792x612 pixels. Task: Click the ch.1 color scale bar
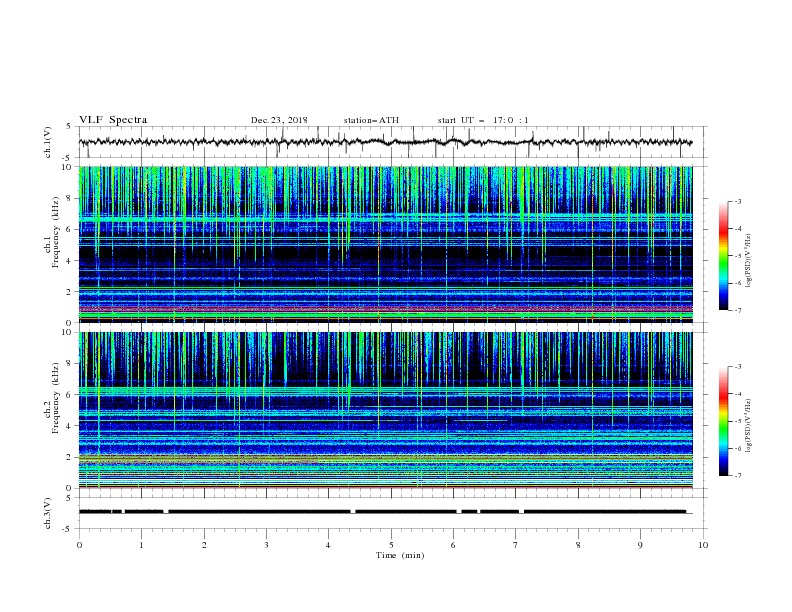[723, 256]
